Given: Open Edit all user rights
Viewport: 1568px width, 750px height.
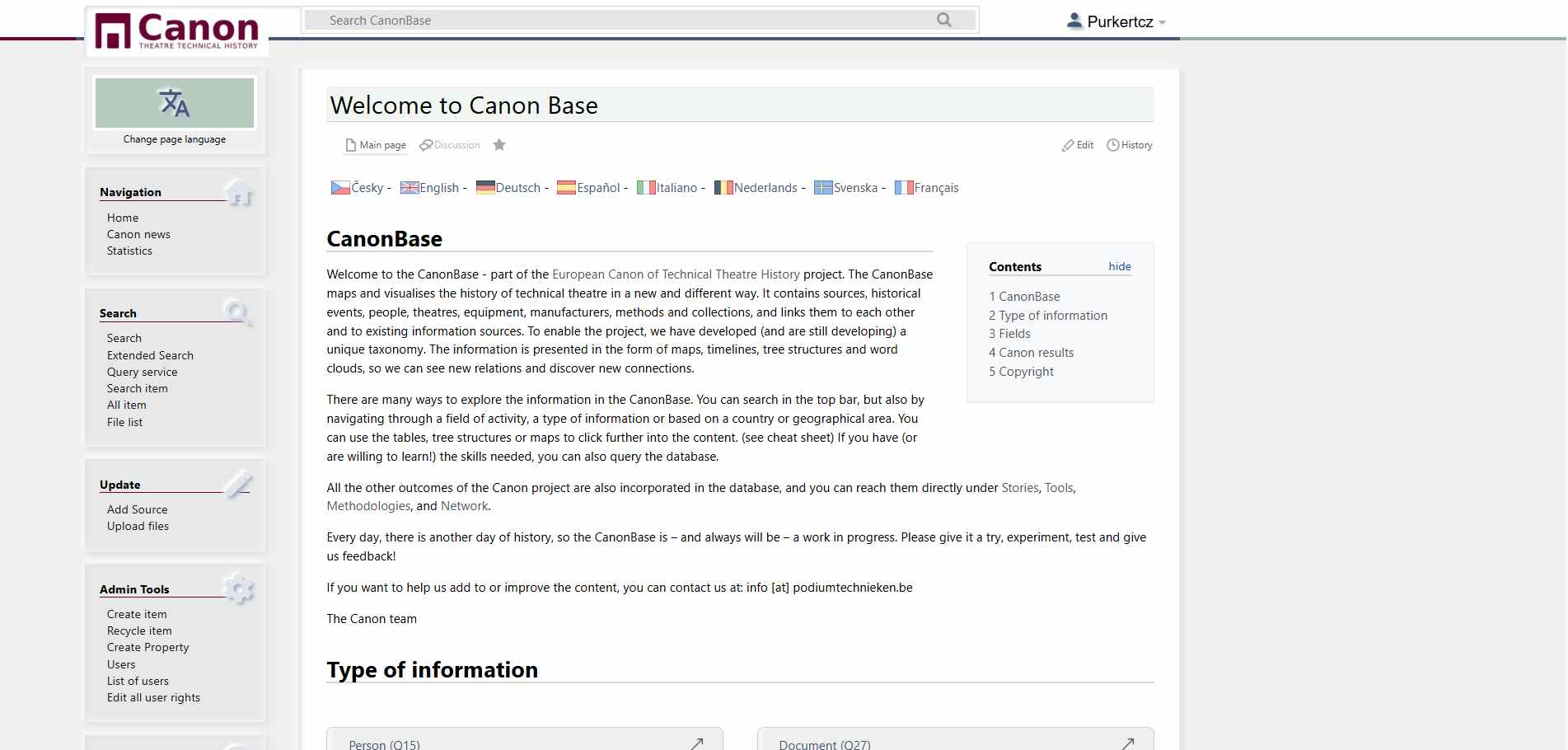Looking at the screenshot, I should 153,697.
